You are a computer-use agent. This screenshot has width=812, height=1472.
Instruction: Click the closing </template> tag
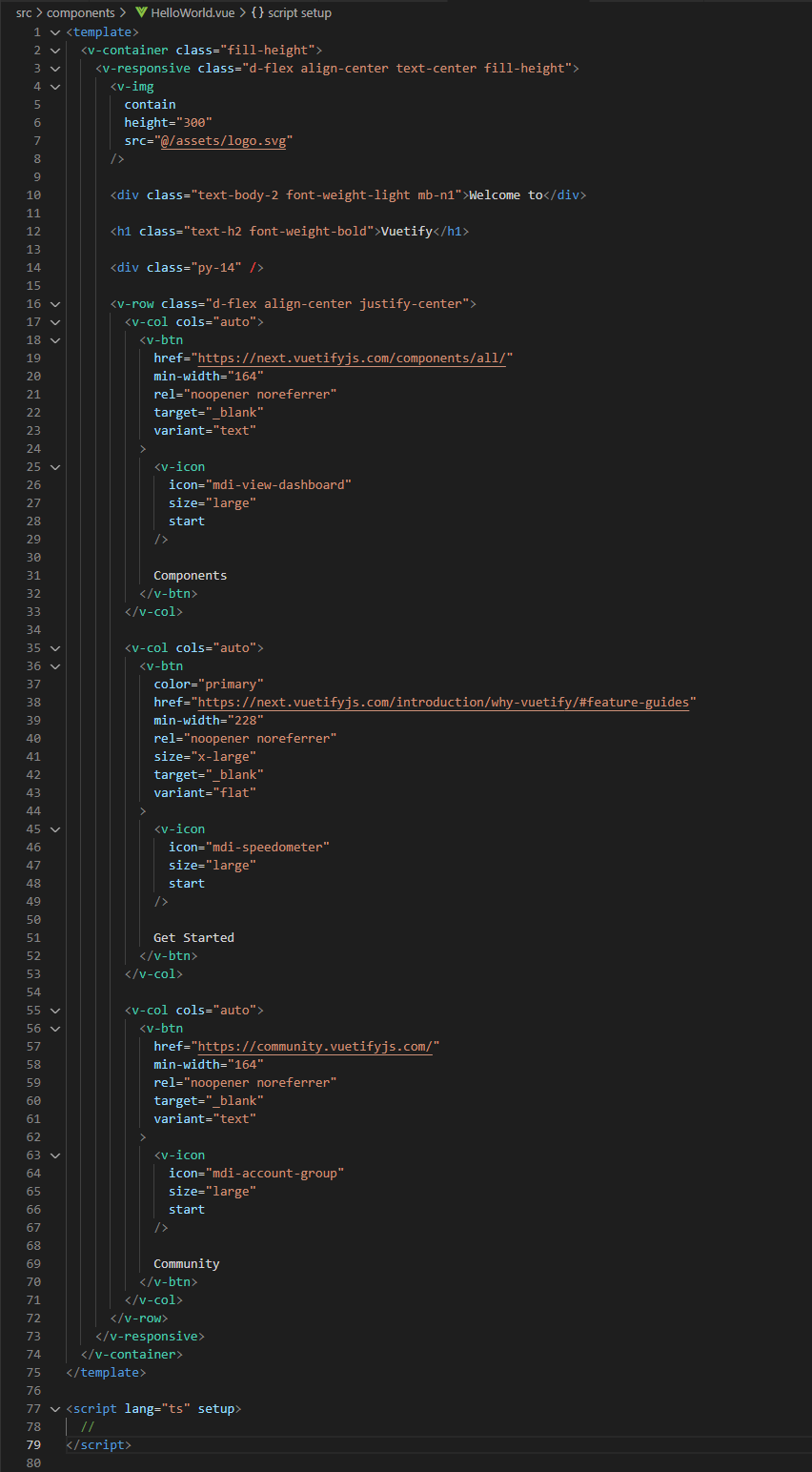coord(106,1373)
